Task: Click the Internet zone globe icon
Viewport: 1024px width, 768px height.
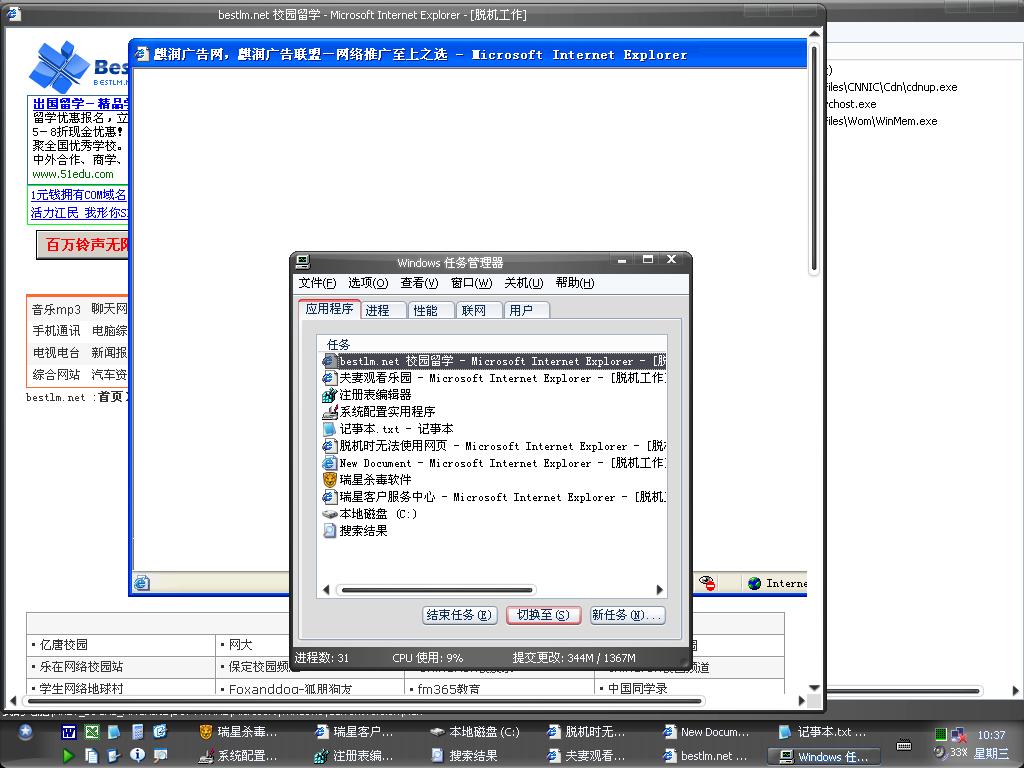Action: 755,583
